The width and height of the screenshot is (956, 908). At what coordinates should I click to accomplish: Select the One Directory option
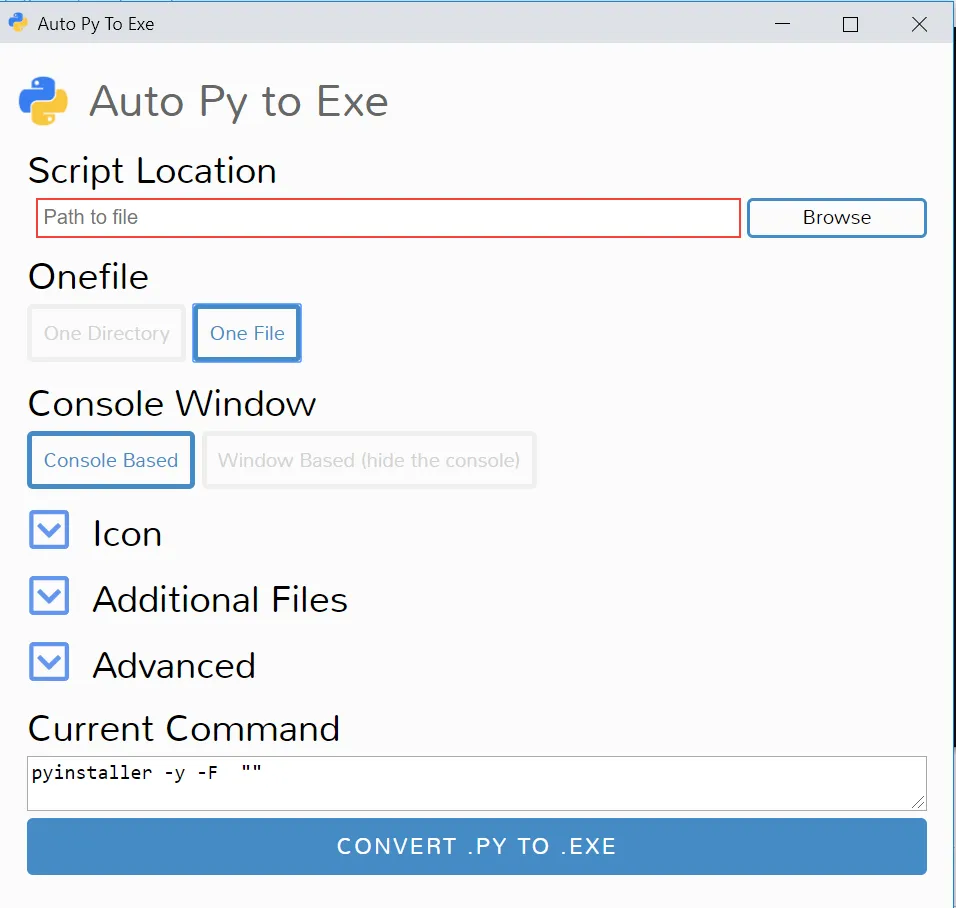coord(107,333)
